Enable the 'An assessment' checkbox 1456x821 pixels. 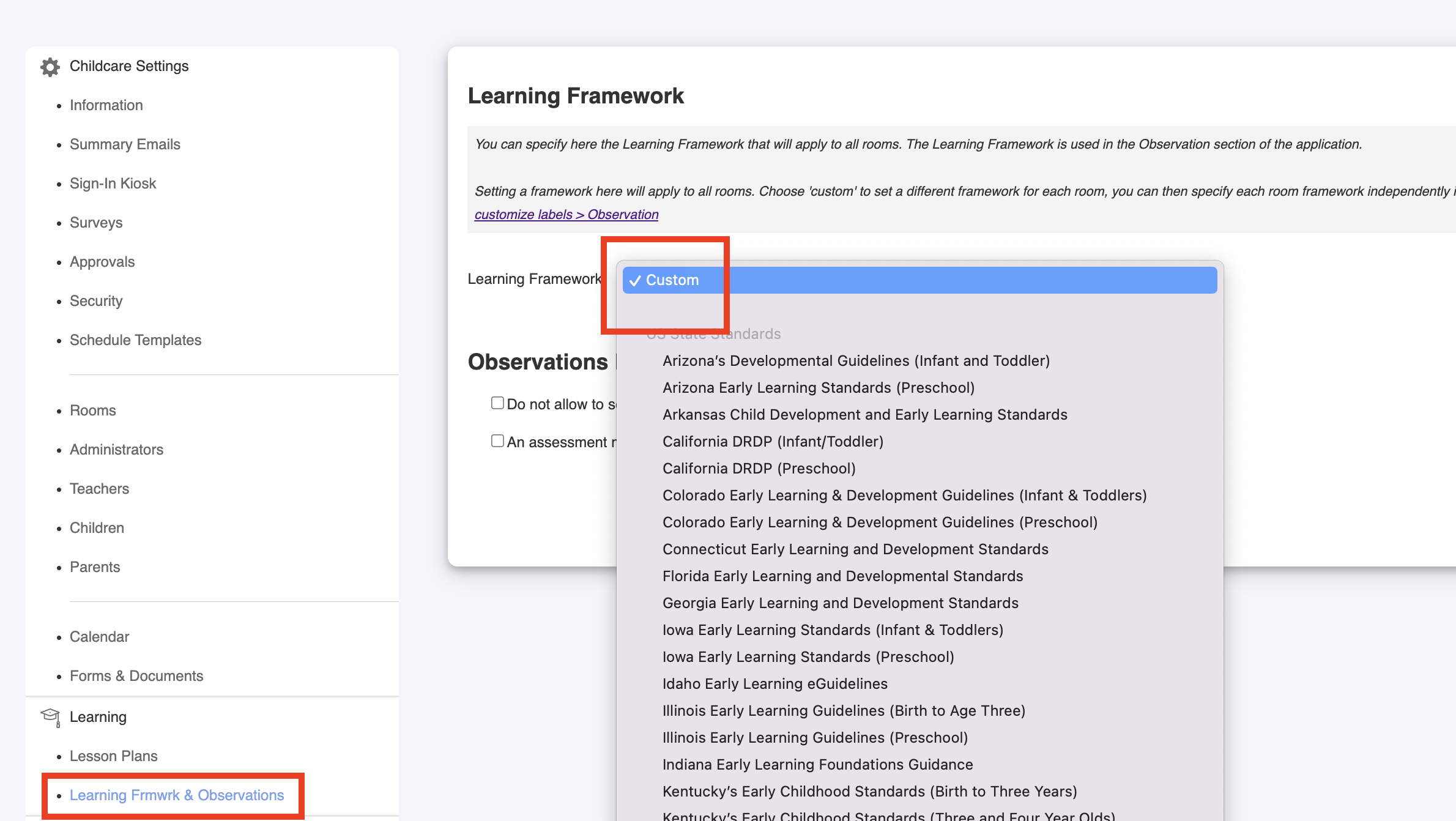pos(497,441)
